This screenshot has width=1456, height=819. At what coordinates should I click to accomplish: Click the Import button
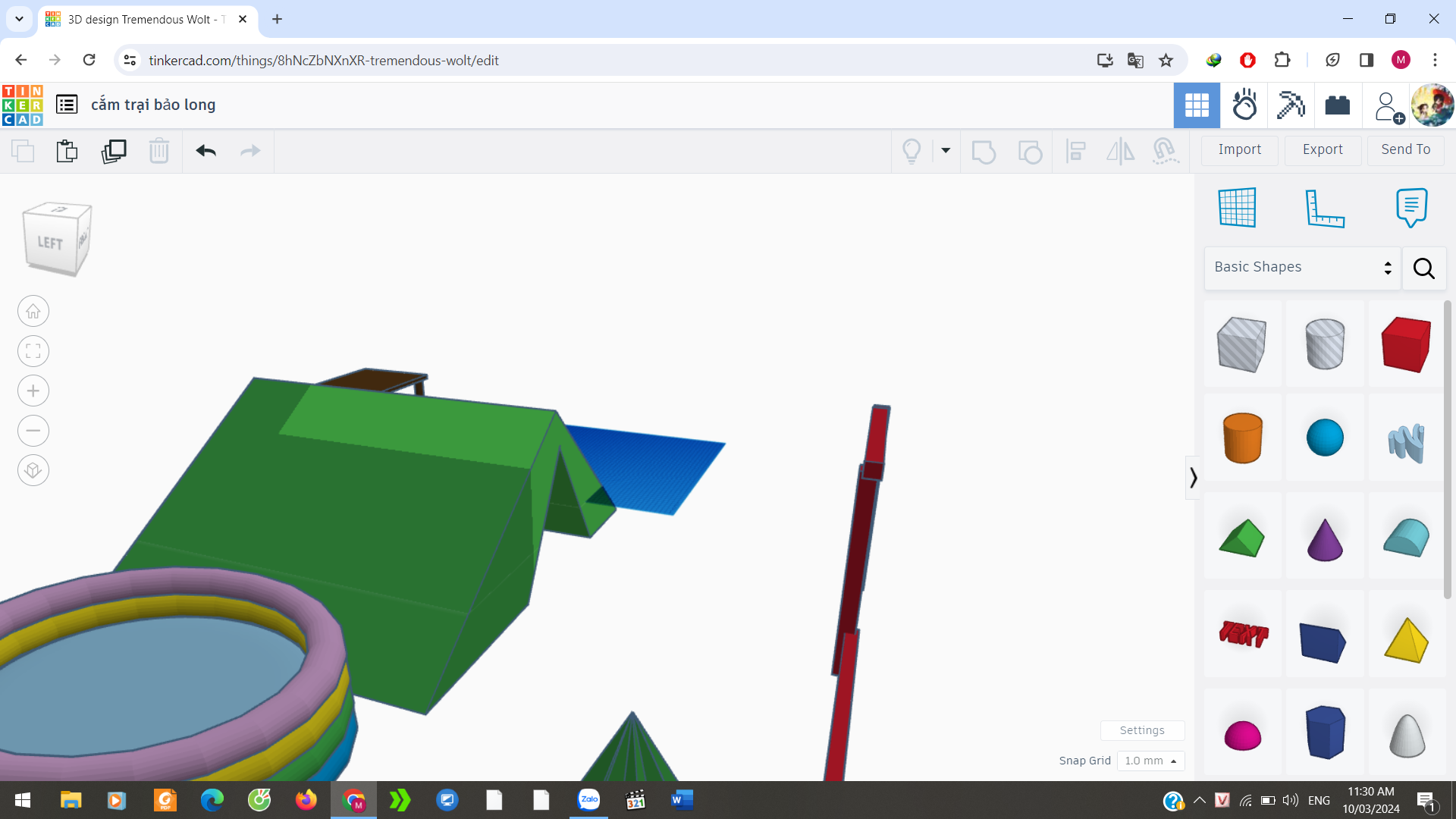1240,150
